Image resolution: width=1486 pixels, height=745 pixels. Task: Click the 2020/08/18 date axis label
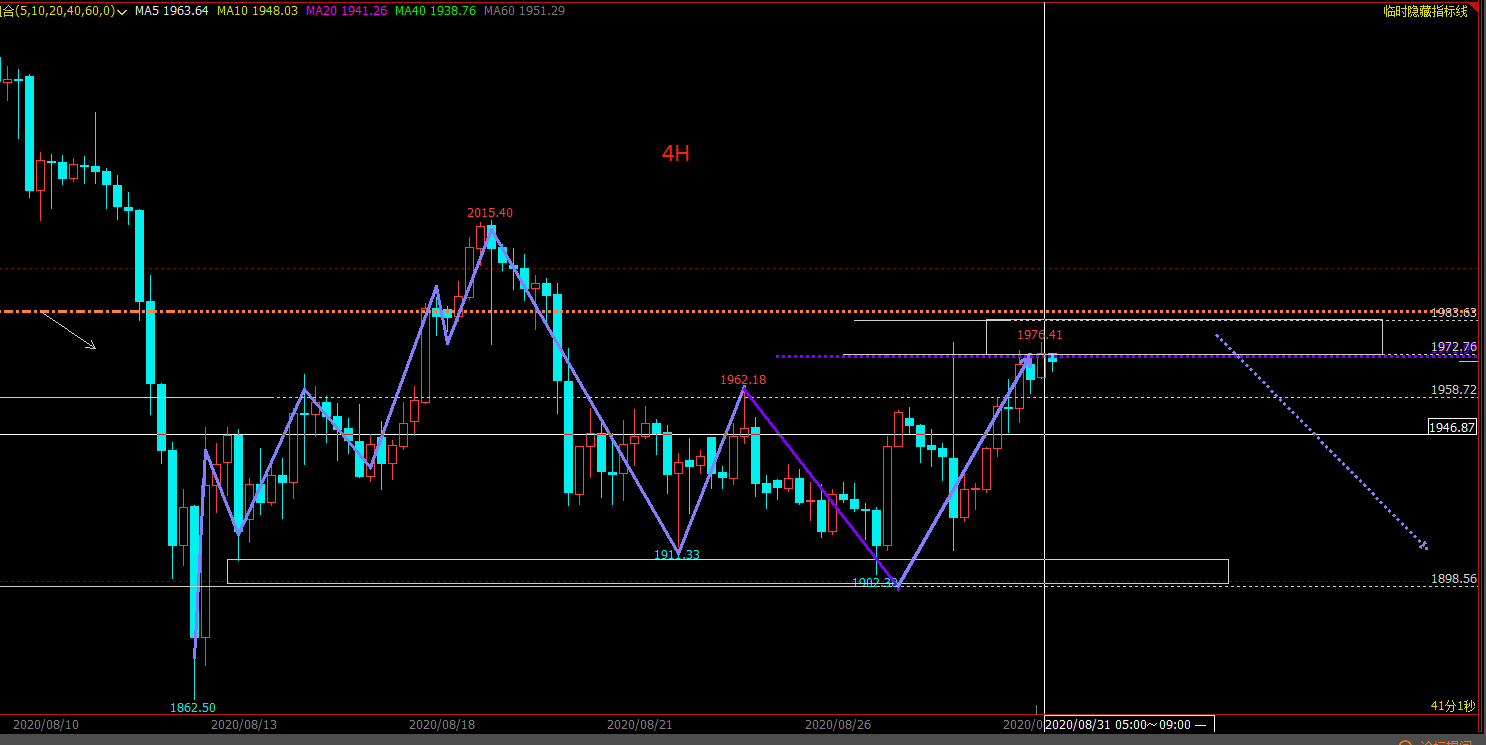pos(442,724)
